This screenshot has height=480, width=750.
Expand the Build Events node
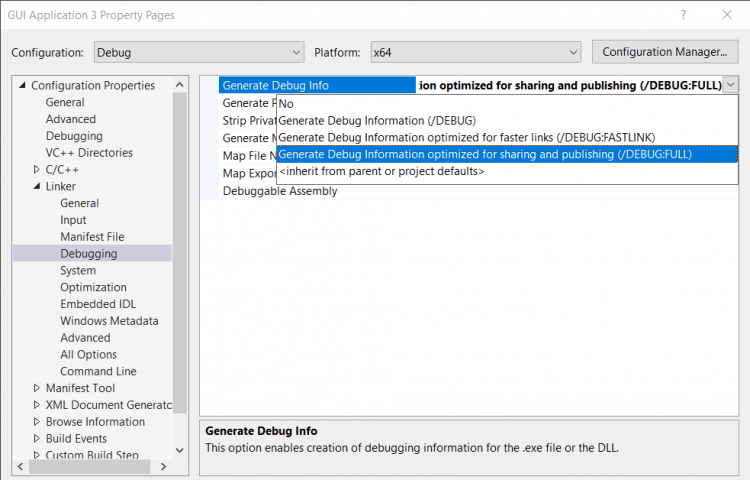tap(37, 439)
